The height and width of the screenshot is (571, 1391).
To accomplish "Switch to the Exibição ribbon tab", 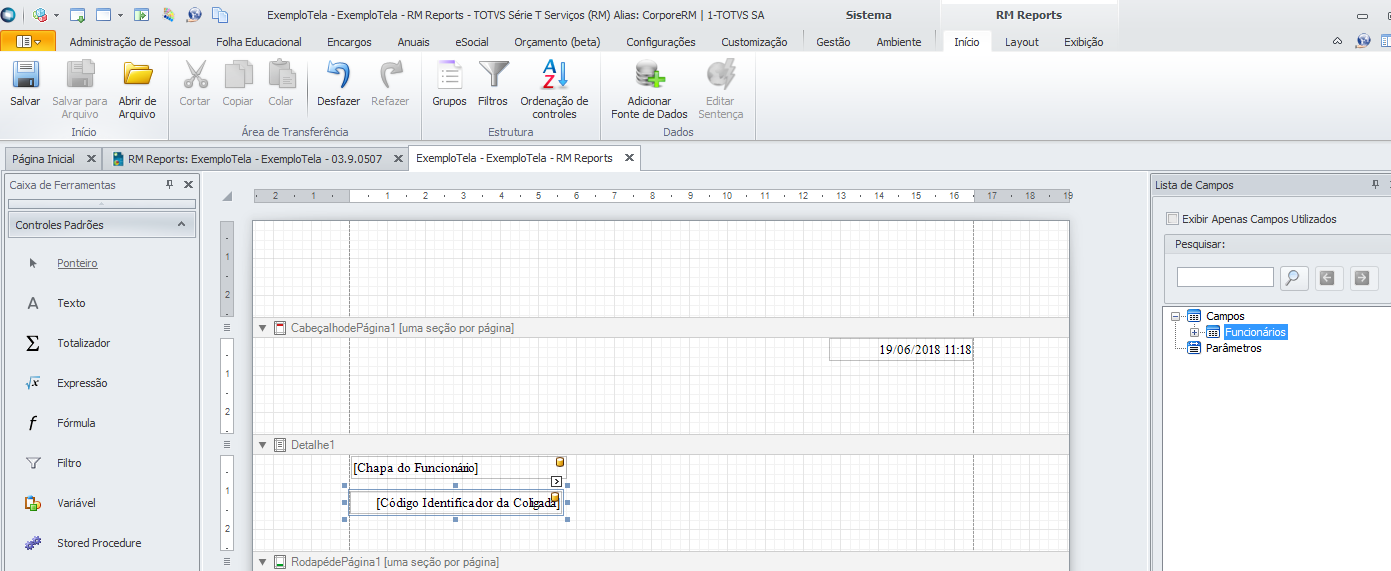I will [1084, 42].
